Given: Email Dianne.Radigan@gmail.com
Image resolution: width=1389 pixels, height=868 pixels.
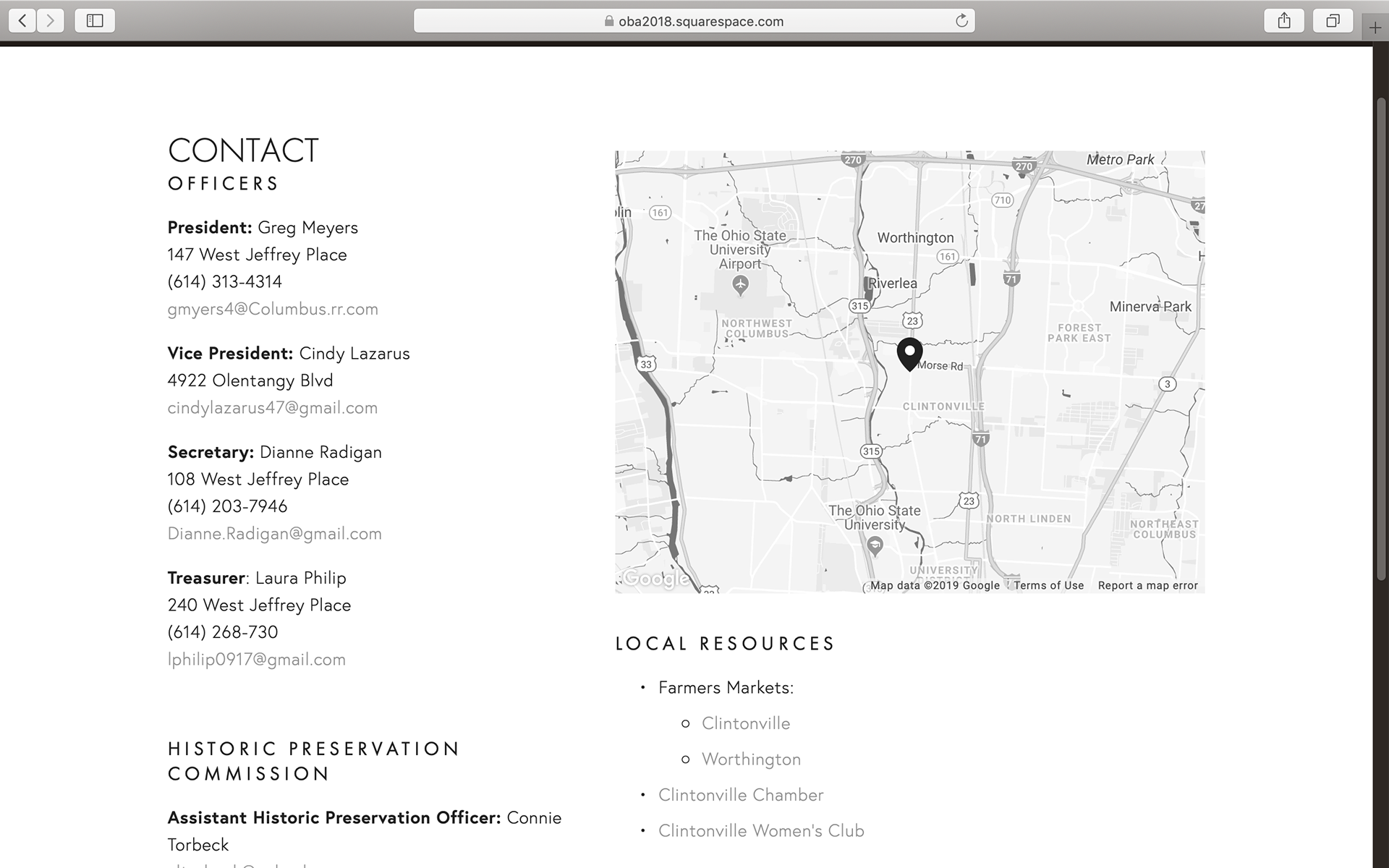Looking at the screenshot, I should pos(275,534).
